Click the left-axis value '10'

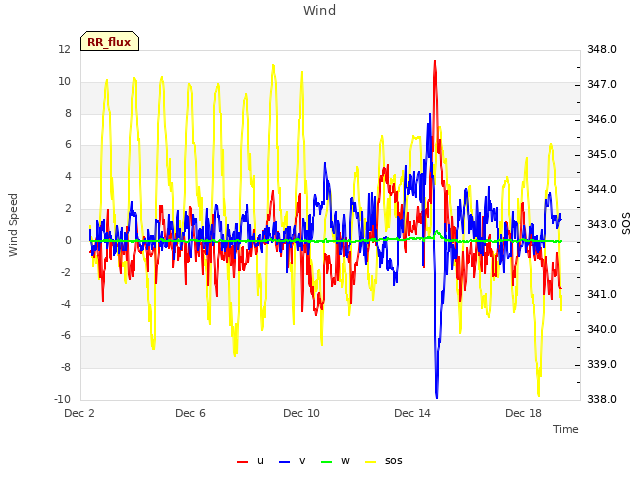(x=64, y=81)
